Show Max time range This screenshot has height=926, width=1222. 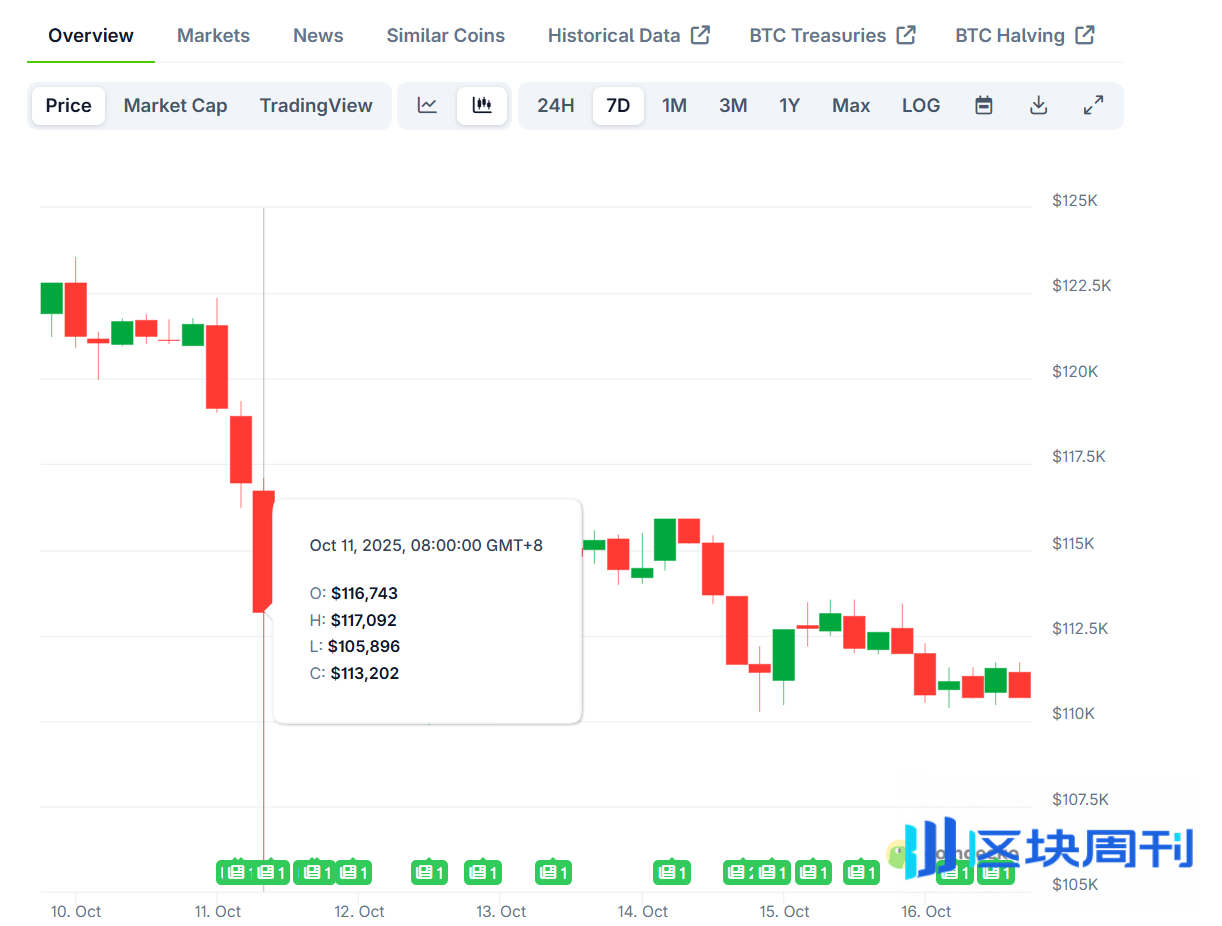click(851, 106)
